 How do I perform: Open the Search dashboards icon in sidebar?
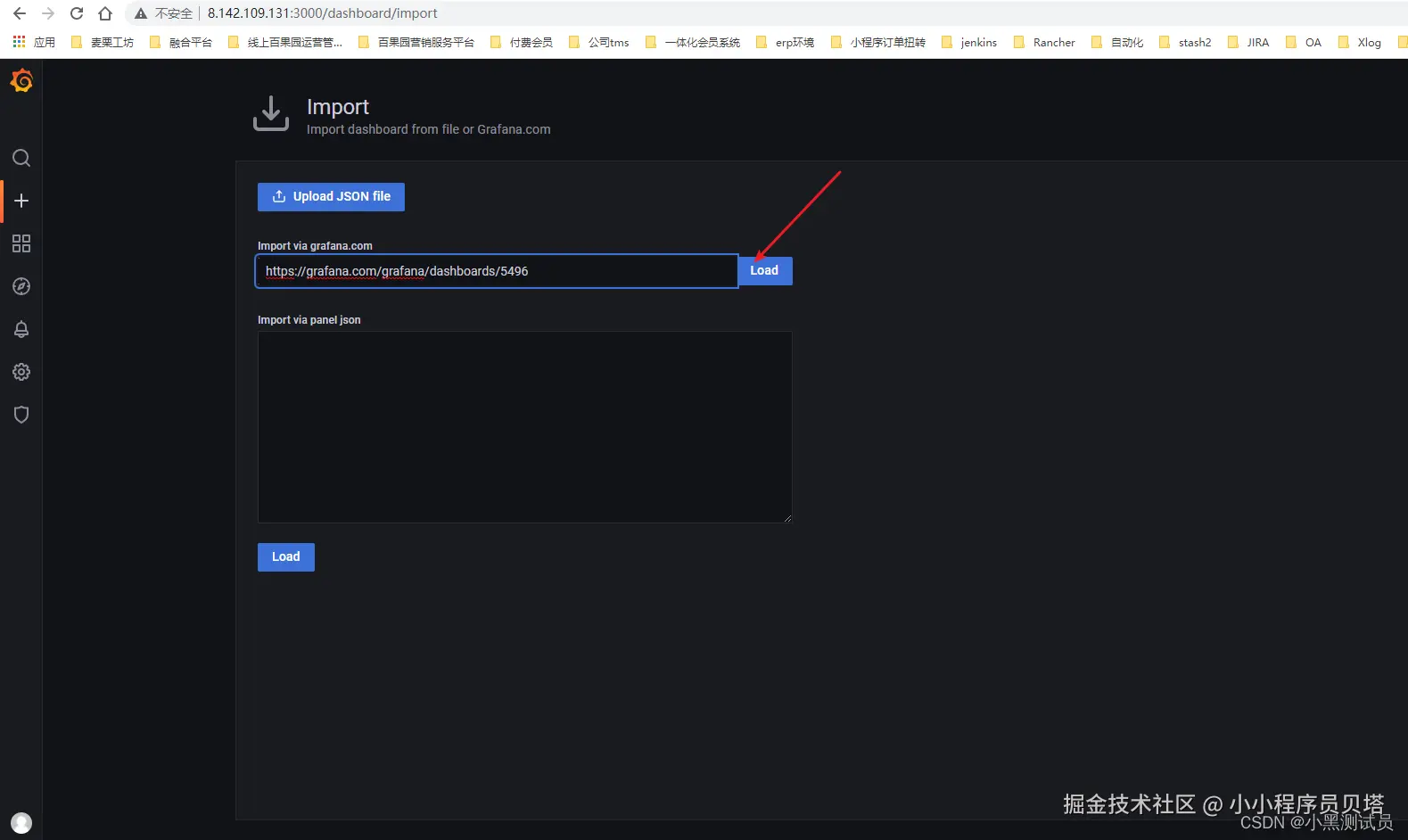21,158
